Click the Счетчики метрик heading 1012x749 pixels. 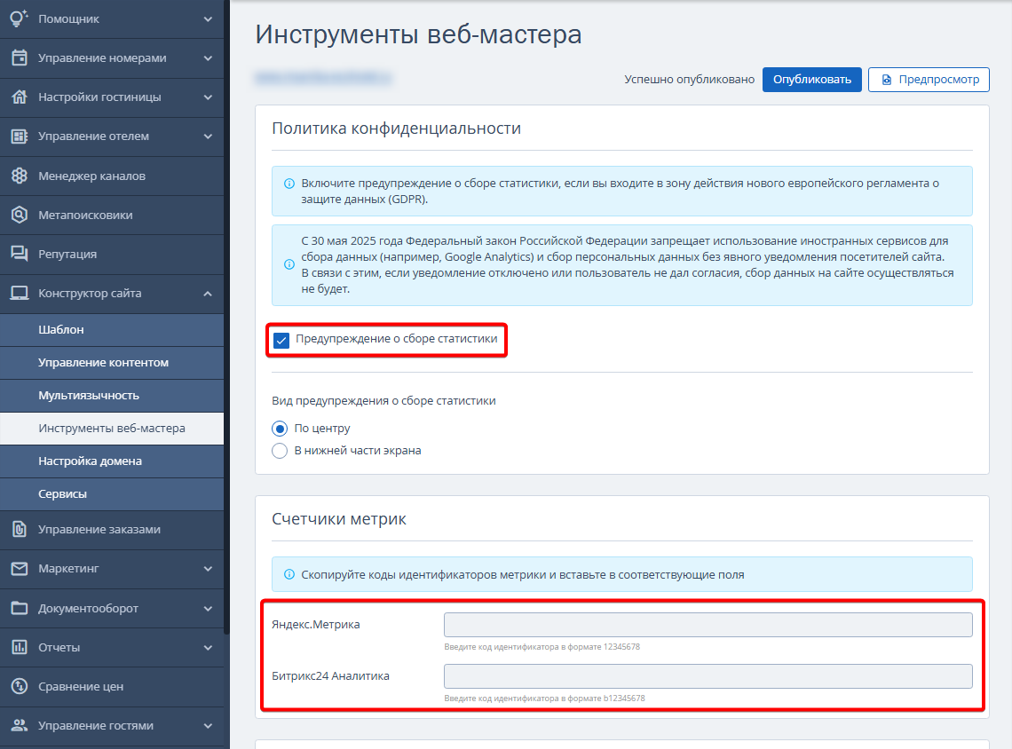tap(339, 519)
